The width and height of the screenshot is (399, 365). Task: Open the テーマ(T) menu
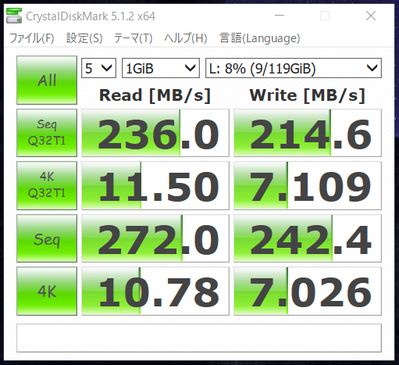point(133,38)
